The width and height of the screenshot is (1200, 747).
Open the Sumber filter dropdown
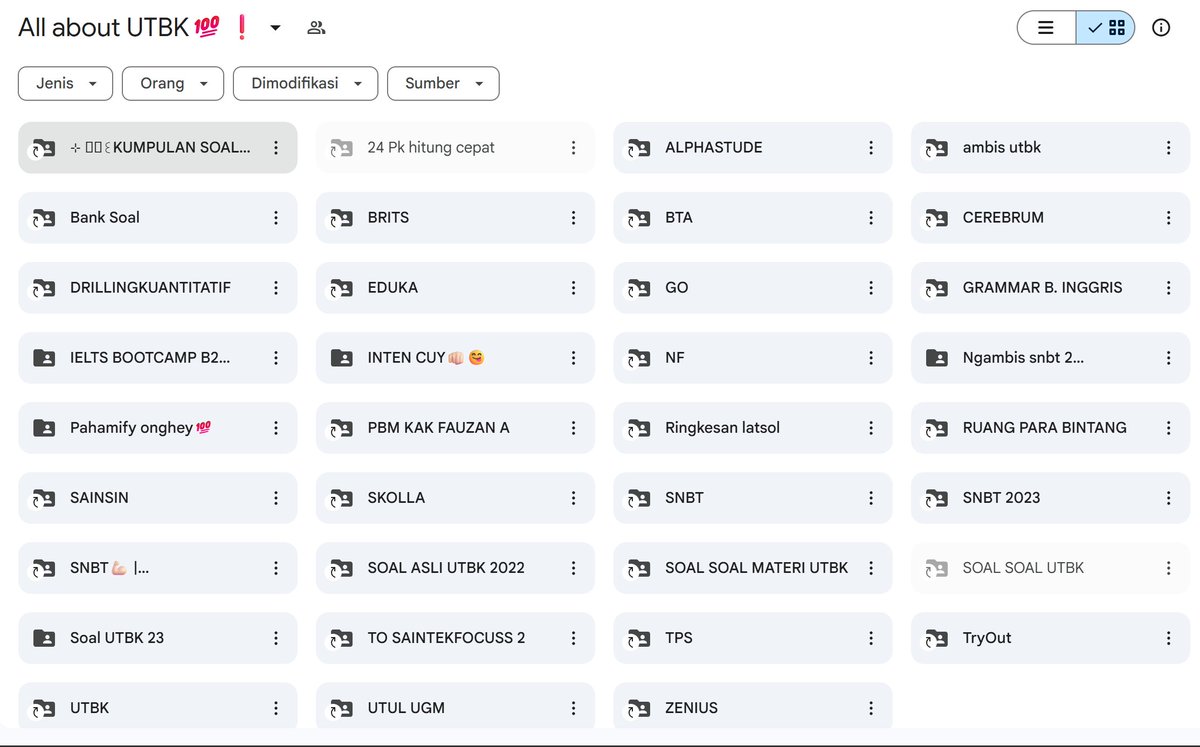(x=443, y=84)
